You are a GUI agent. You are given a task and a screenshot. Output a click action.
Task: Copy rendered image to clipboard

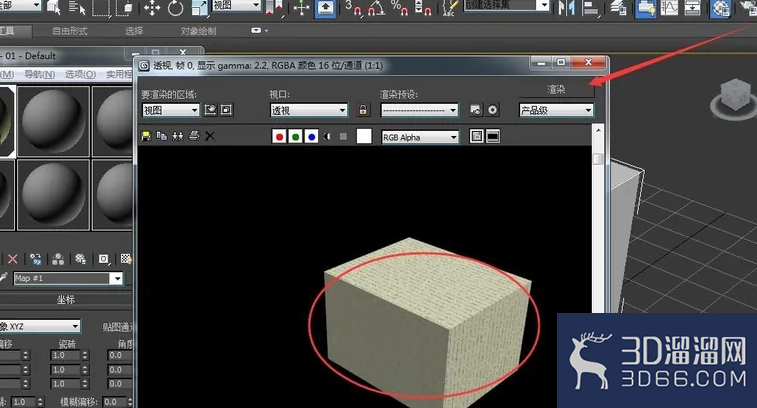coord(162,136)
